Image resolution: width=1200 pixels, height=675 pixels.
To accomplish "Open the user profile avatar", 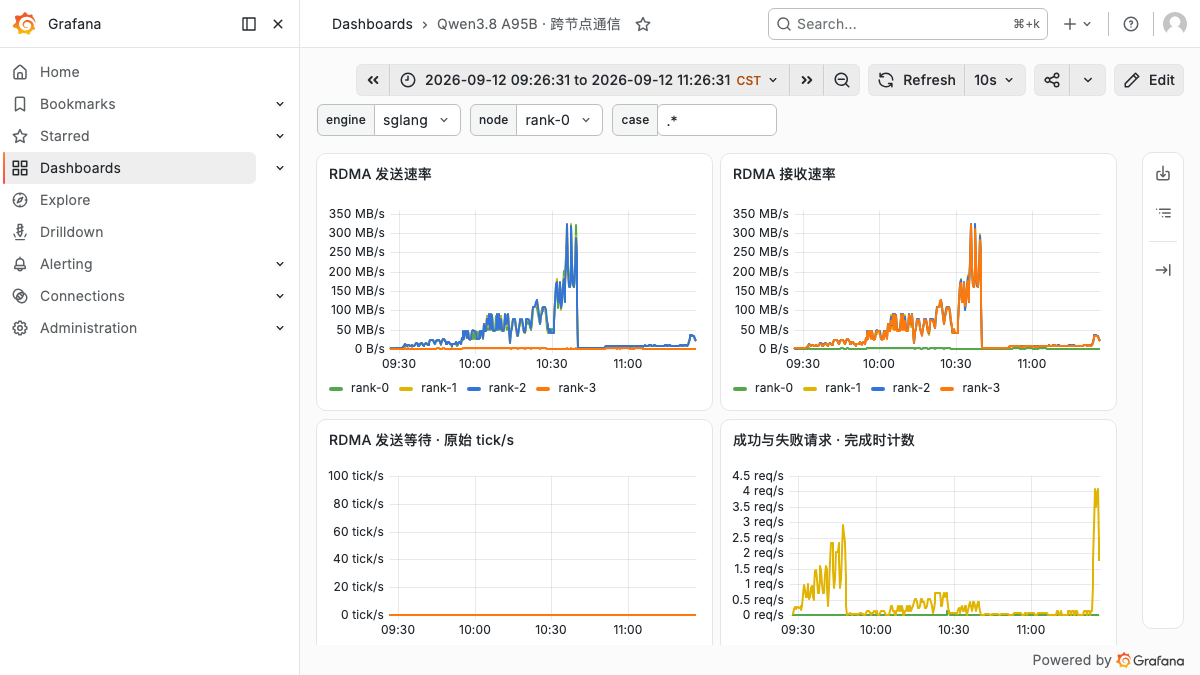I will pos(1175,24).
